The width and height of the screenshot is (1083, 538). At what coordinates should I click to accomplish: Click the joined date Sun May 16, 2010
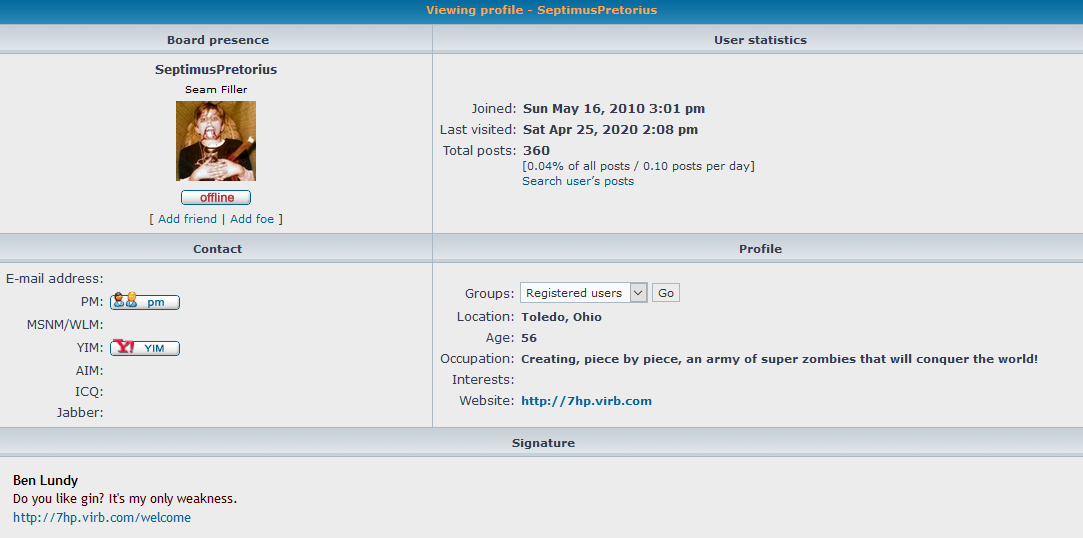(614, 108)
